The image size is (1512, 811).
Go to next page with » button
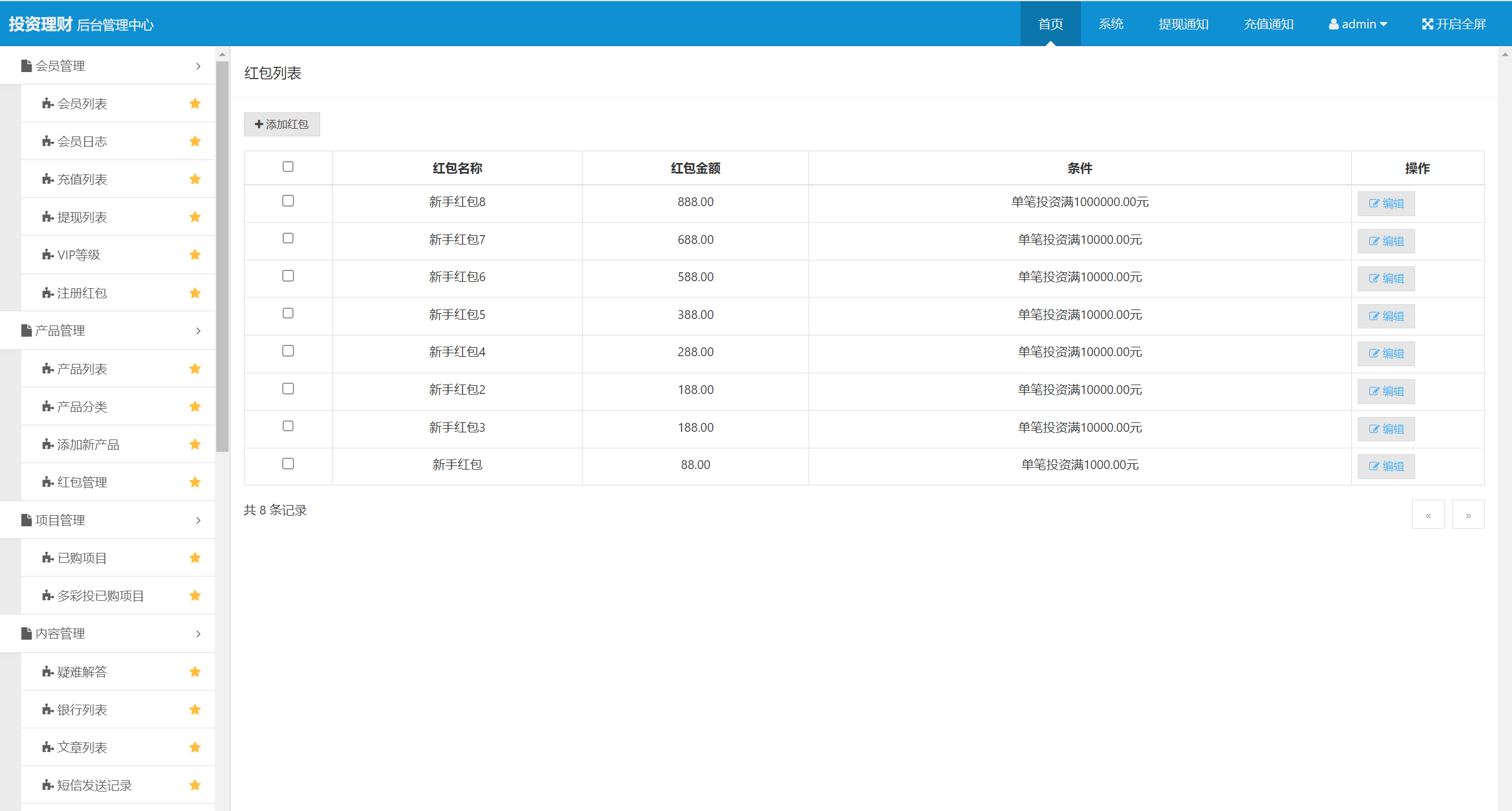pyautogui.click(x=1468, y=515)
